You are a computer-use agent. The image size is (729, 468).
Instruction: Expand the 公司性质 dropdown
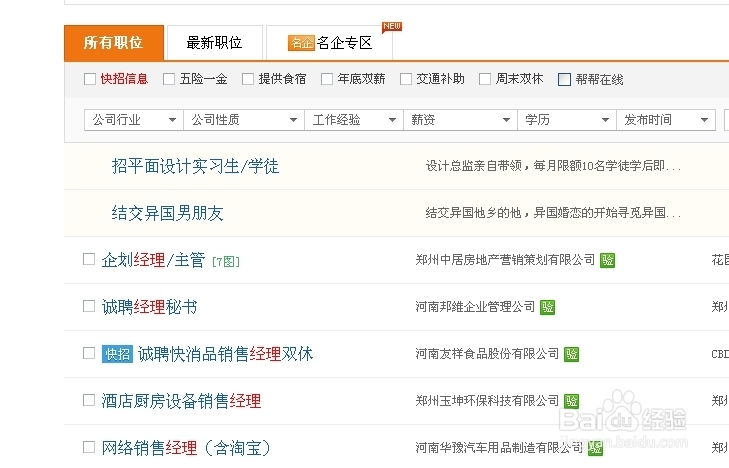(244, 120)
